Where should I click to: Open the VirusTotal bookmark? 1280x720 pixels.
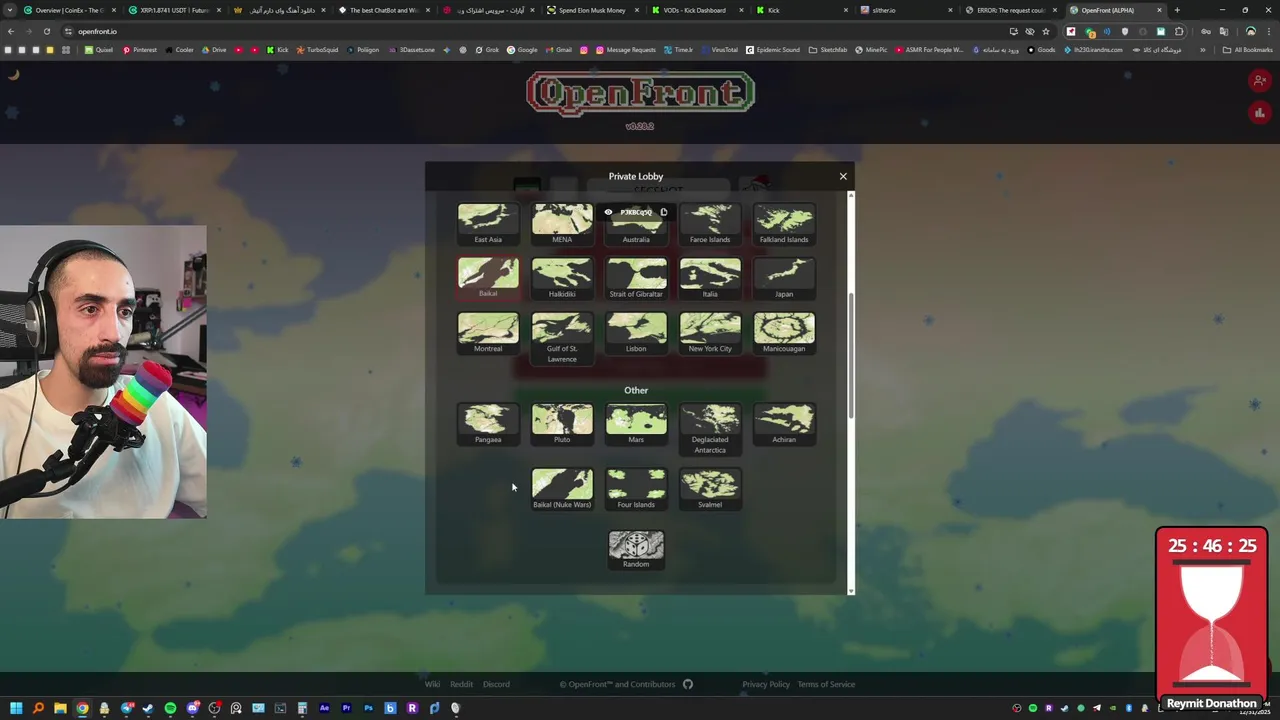(x=719, y=50)
